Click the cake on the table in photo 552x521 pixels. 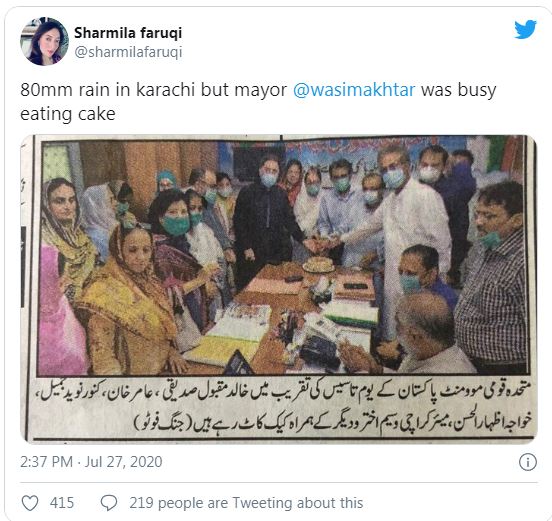coord(319,265)
